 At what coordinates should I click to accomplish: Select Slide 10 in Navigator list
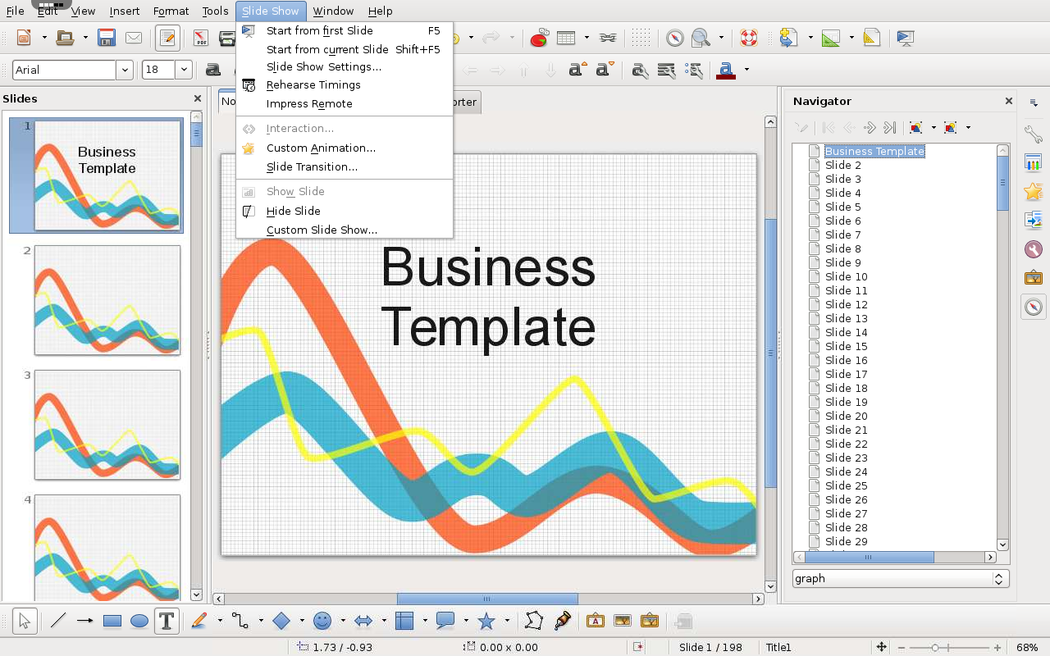(x=846, y=277)
